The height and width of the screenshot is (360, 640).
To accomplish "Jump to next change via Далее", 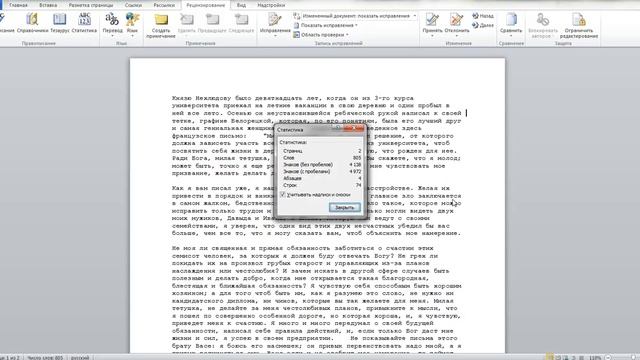I will 483,25.
